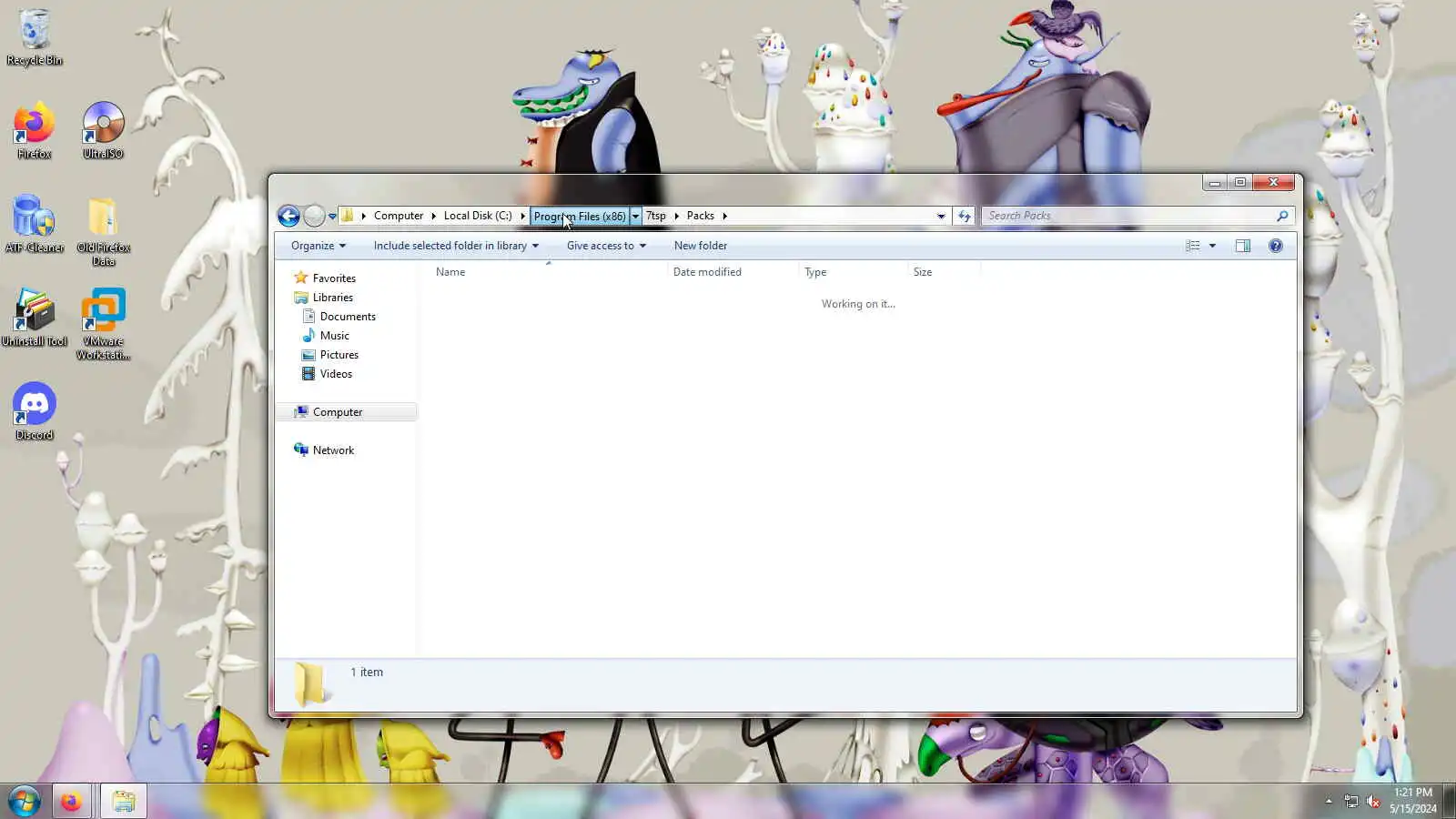Screen dimensions: 1456x819
Task: Expand the arrow after Computer breadcrumb
Action: click(x=434, y=216)
